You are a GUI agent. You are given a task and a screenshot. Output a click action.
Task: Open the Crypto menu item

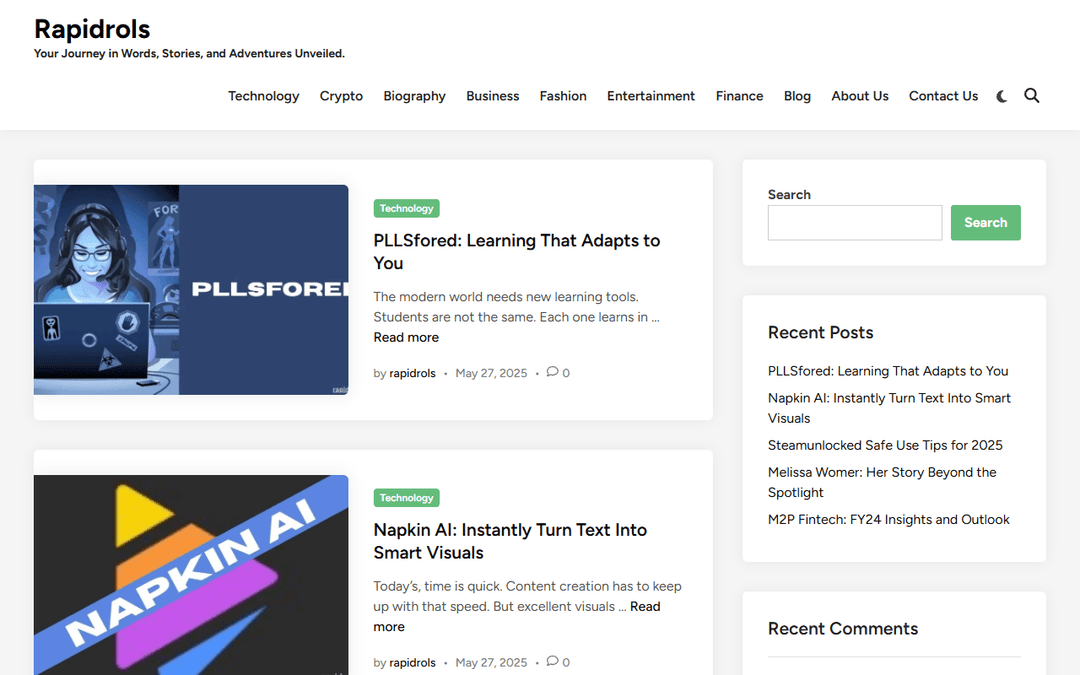(x=341, y=96)
